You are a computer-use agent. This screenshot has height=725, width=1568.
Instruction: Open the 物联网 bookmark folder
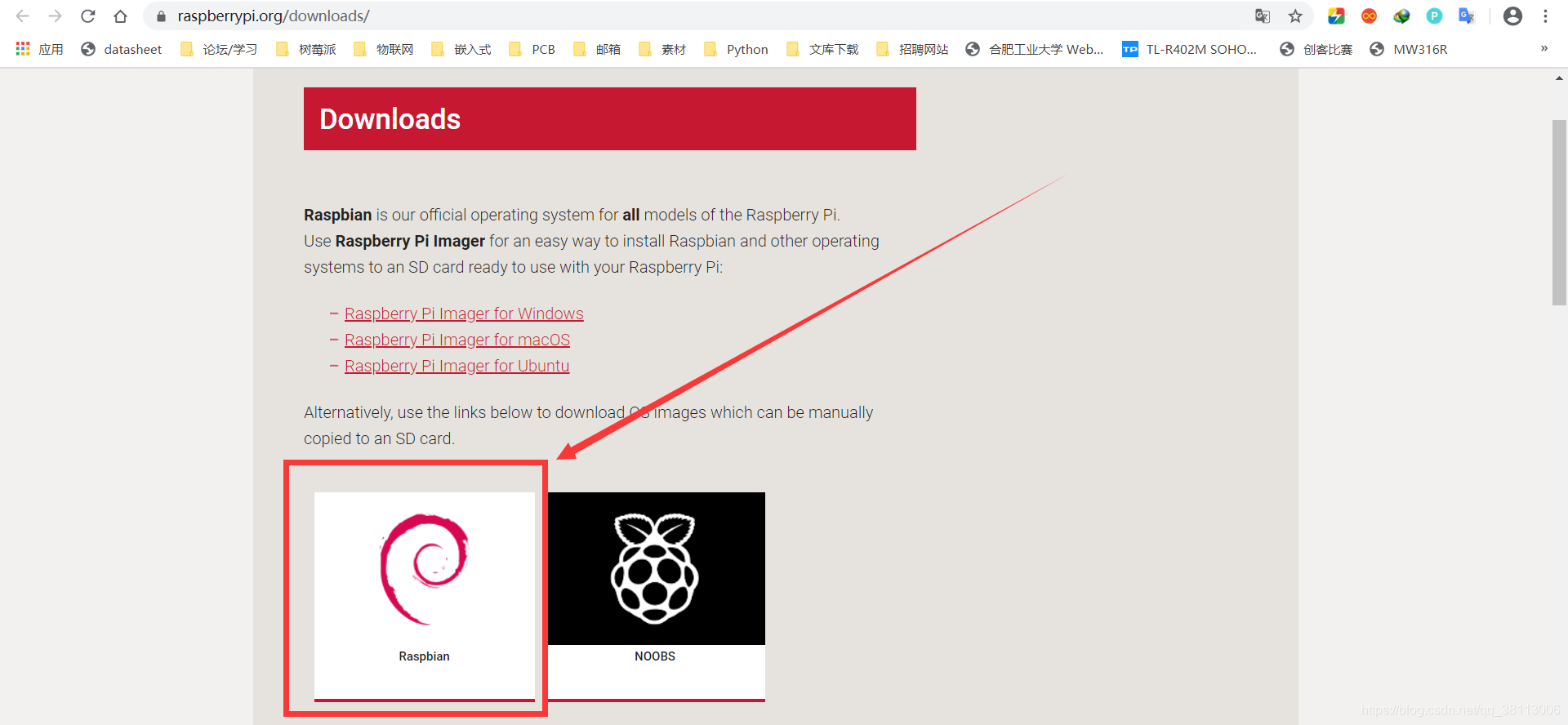point(384,49)
